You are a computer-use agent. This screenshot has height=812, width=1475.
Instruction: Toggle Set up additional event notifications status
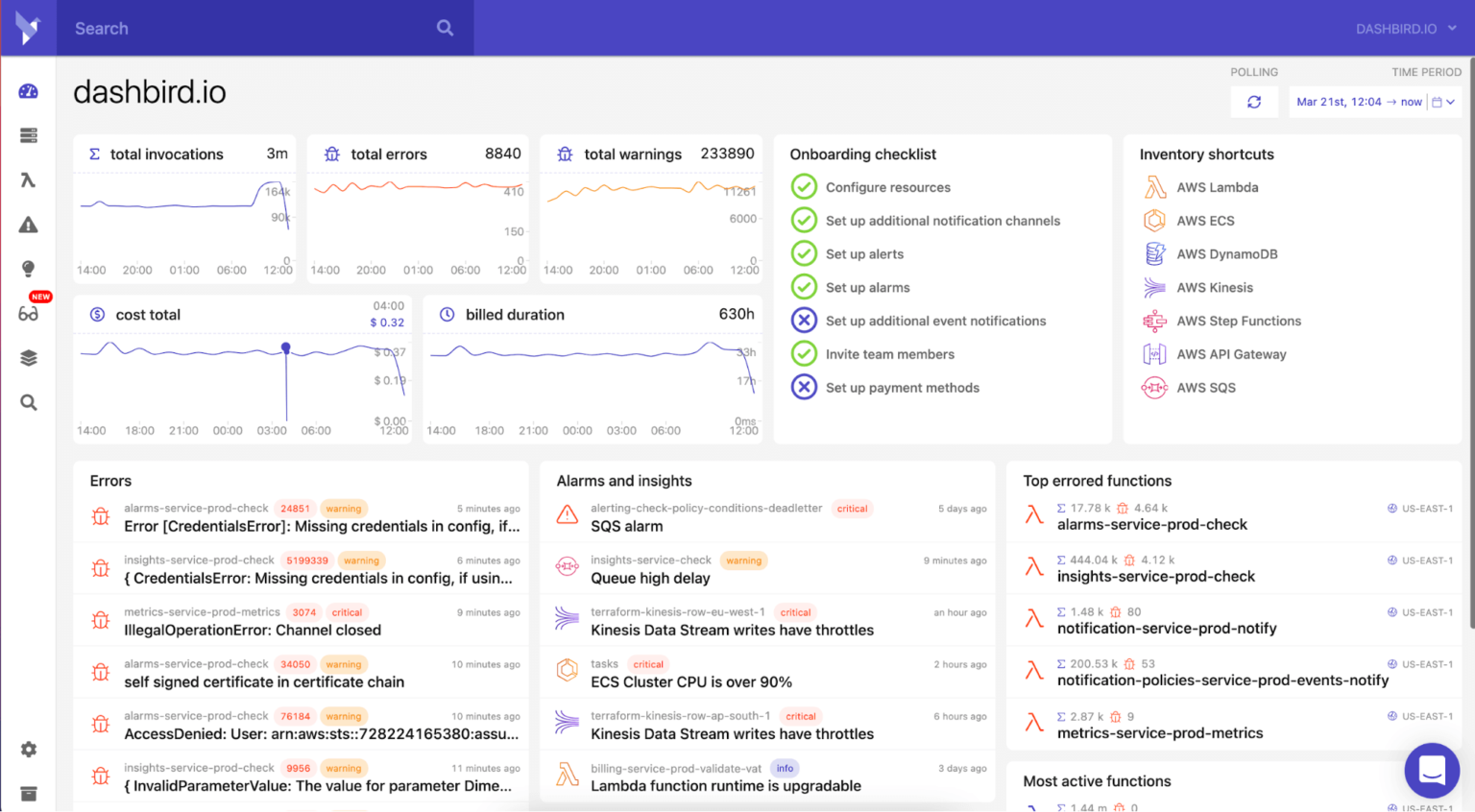point(804,321)
